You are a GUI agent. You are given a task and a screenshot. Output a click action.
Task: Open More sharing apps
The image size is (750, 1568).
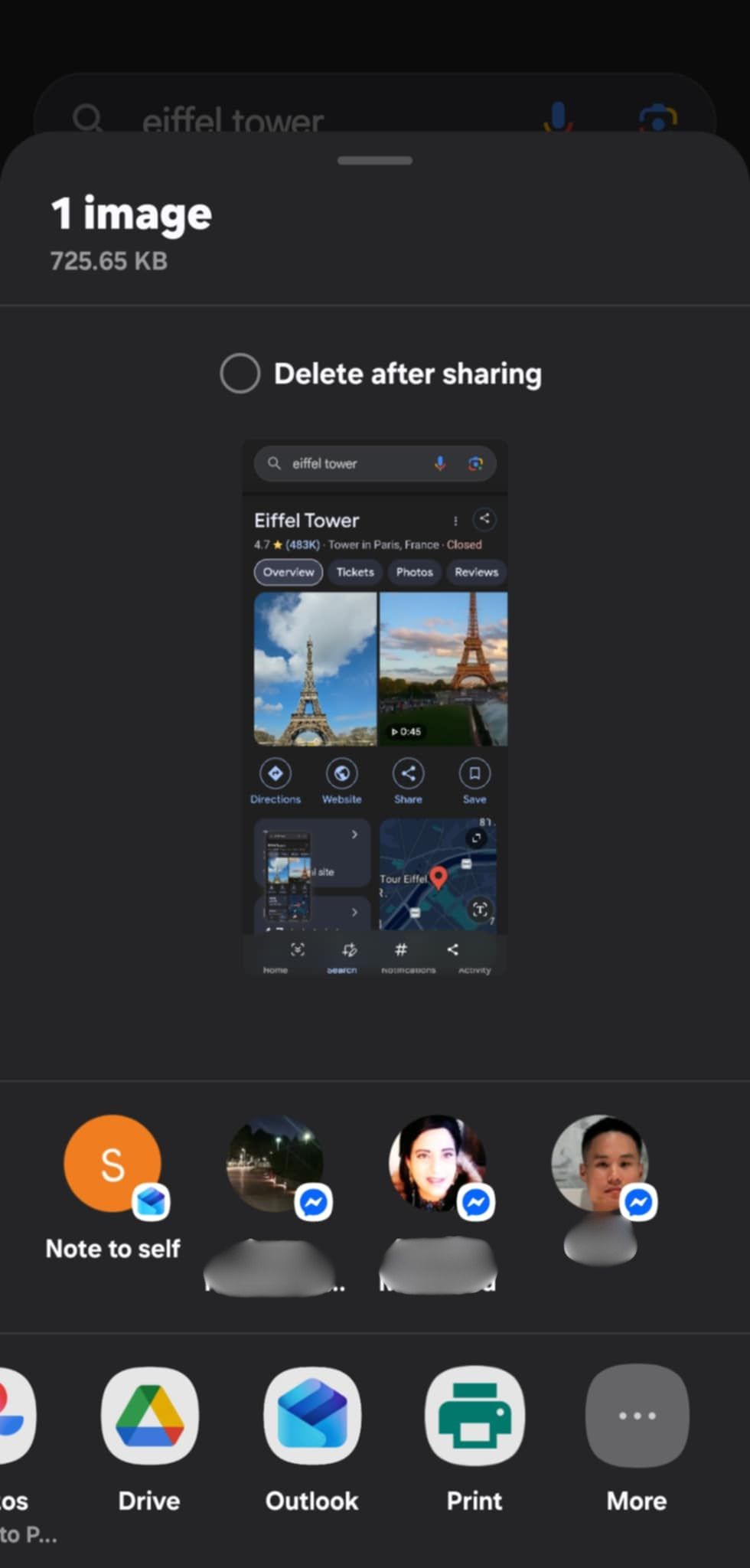click(637, 1439)
